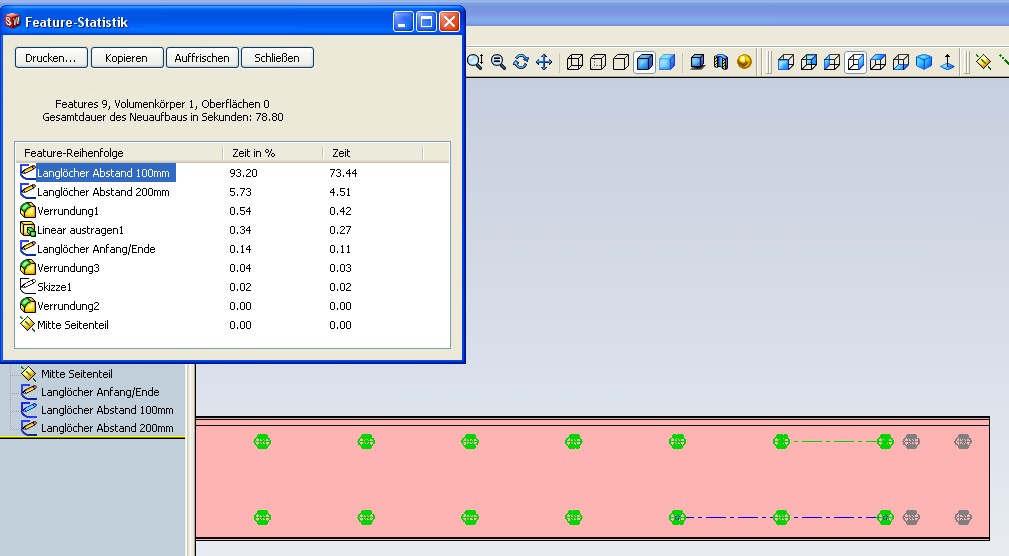Toggle RealView Graphics gold sphere
The image size is (1009, 556).
(744, 62)
